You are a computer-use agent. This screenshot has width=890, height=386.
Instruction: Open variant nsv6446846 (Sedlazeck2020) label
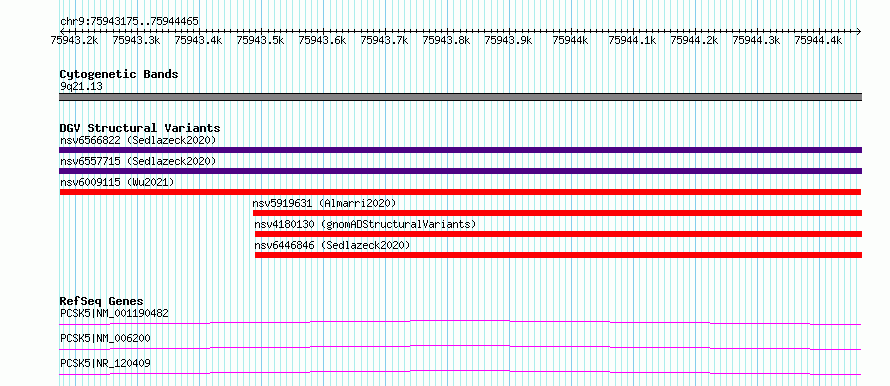[x=332, y=245]
